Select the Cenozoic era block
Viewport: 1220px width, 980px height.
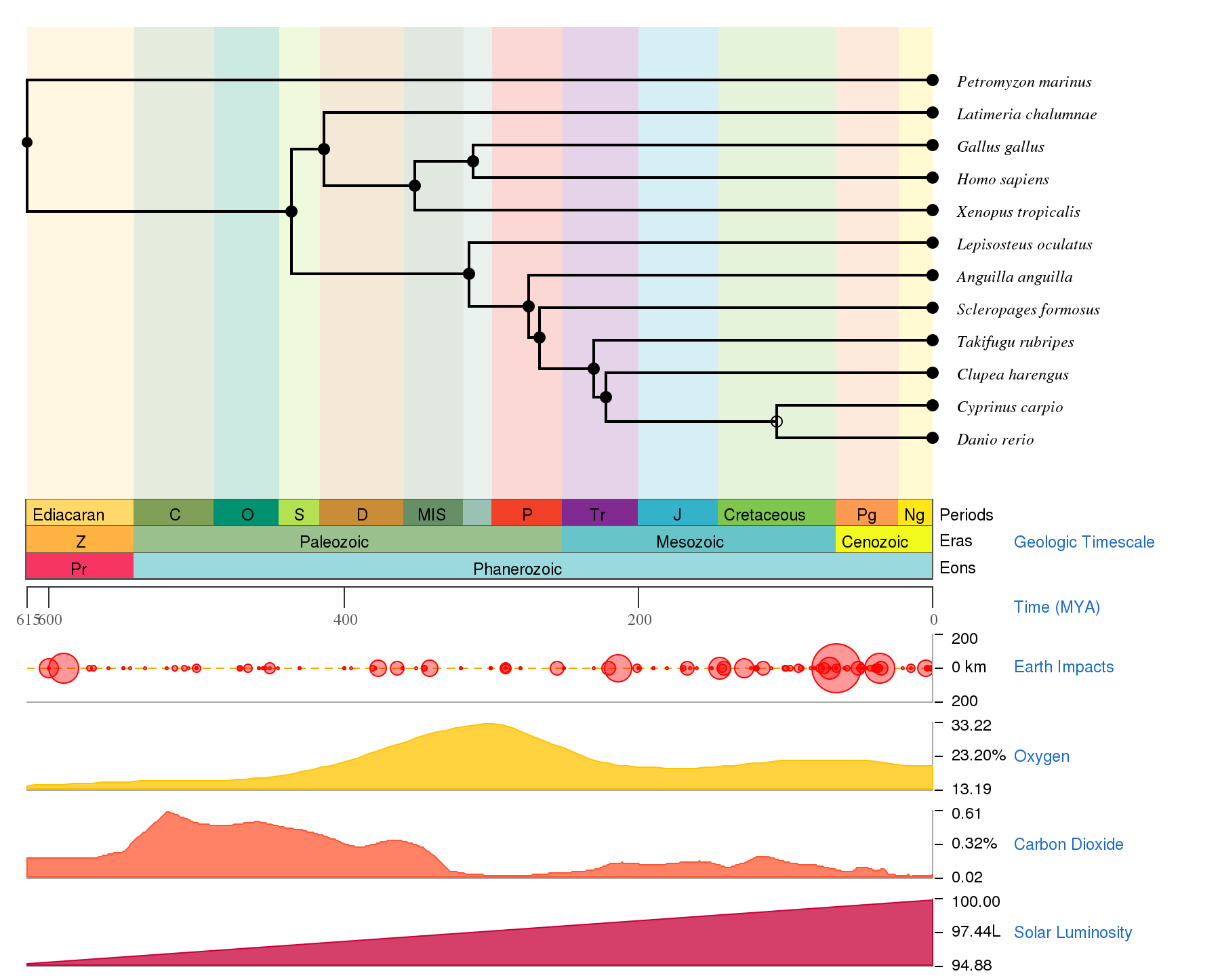(x=884, y=539)
